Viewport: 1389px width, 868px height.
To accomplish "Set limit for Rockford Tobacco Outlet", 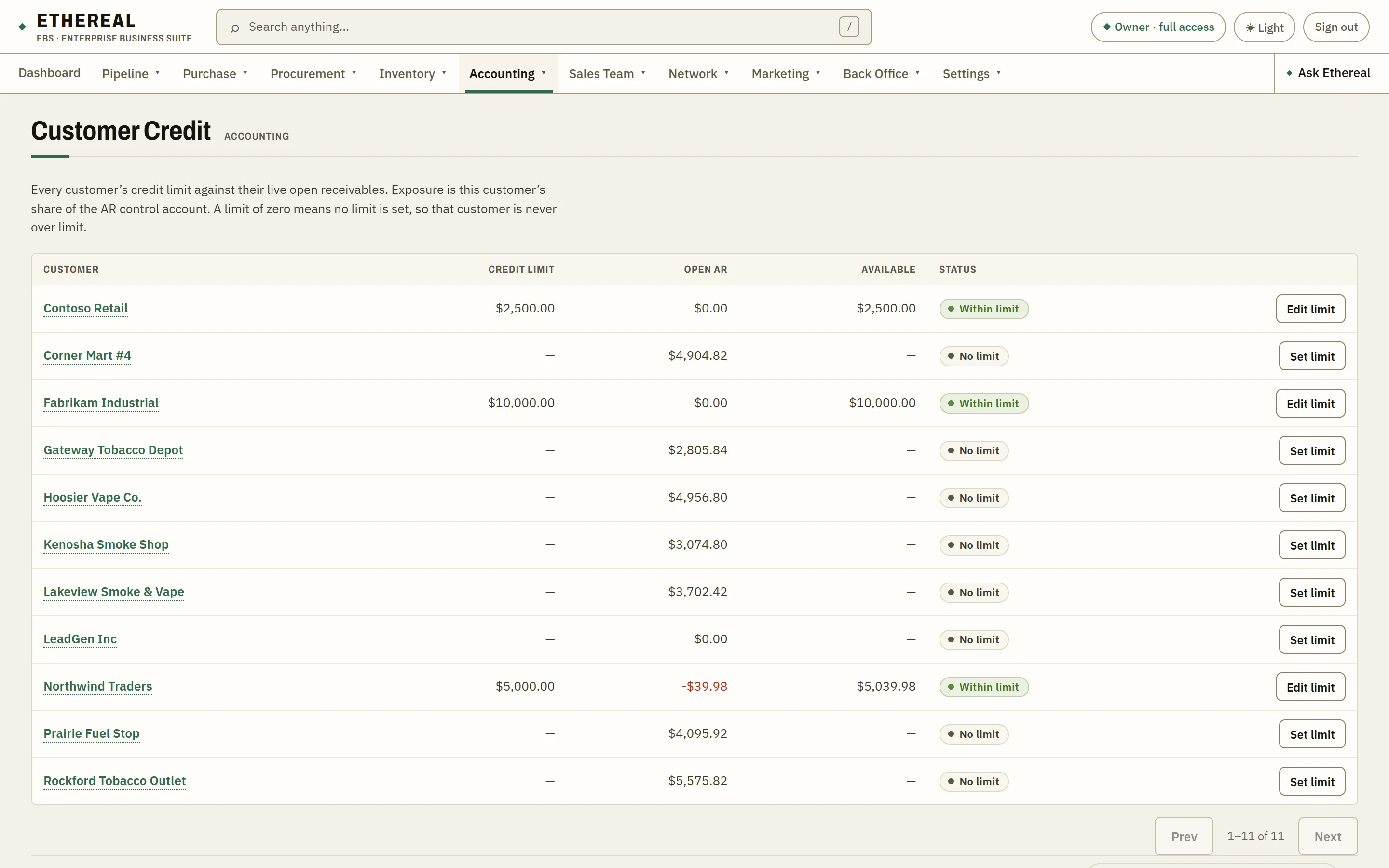I will coord(1311,781).
